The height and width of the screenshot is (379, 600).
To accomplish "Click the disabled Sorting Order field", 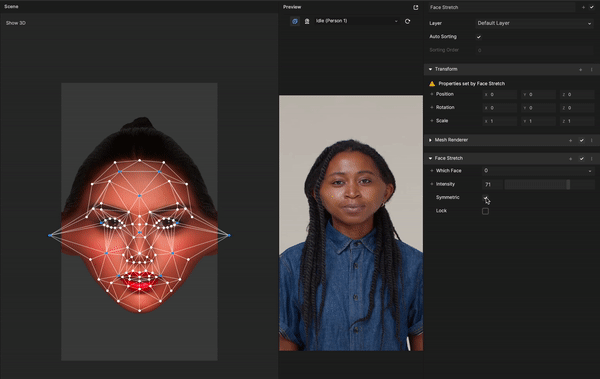I will click(x=534, y=50).
